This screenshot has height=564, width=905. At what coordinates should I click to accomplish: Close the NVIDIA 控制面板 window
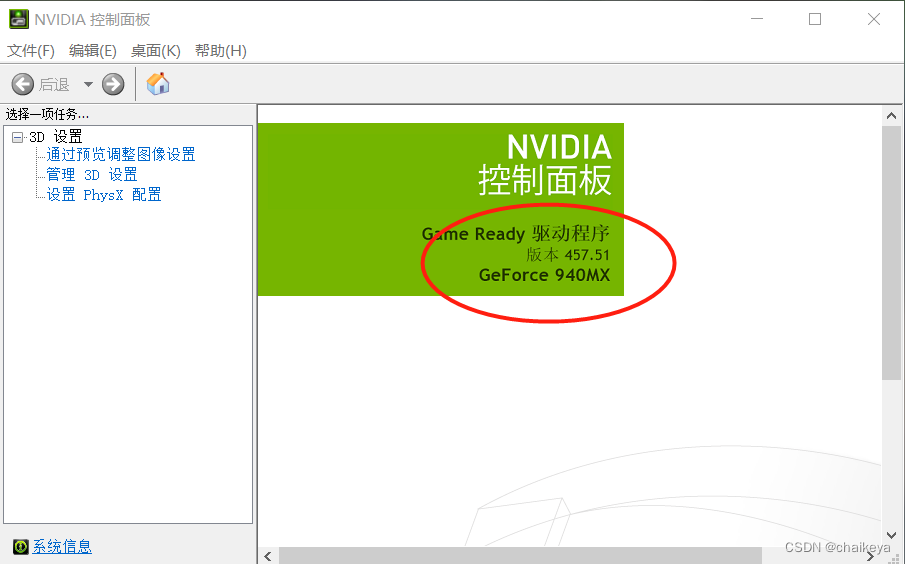pyautogui.click(x=874, y=19)
